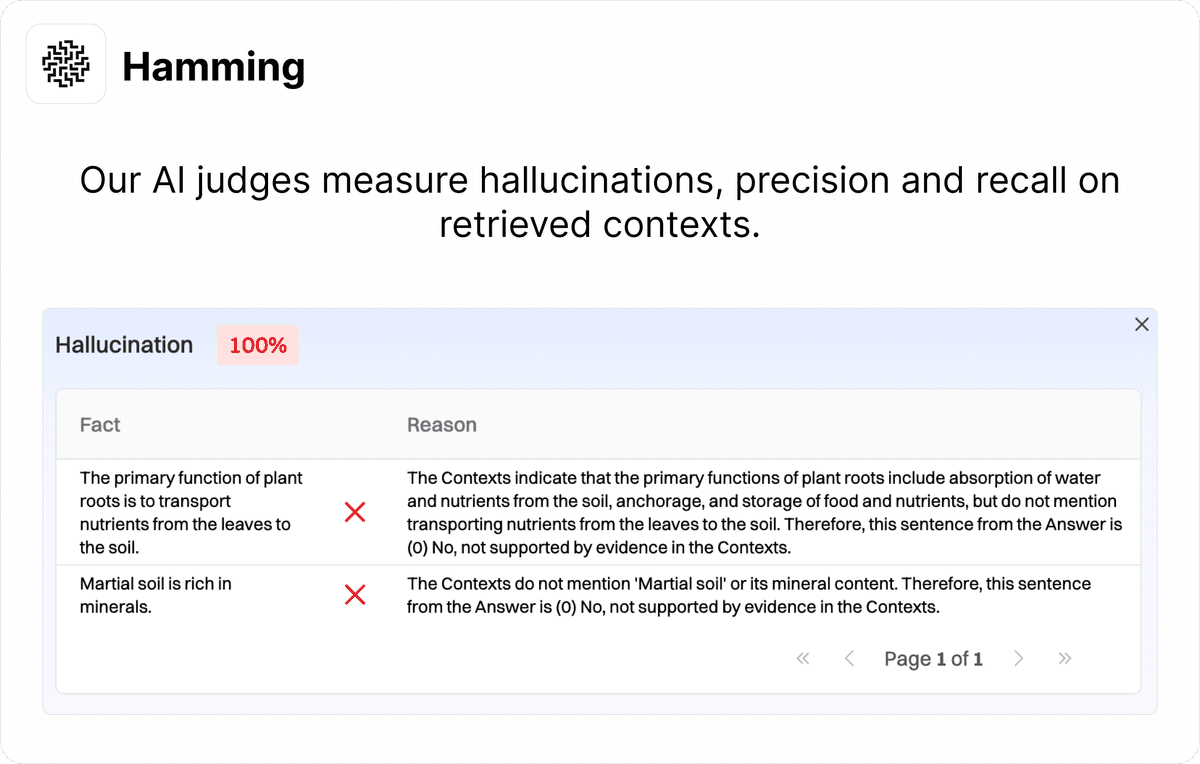This screenshot has width=1200, height=764.
Task: Select the plant roots fact text
Action: click(x=191, y=512)
